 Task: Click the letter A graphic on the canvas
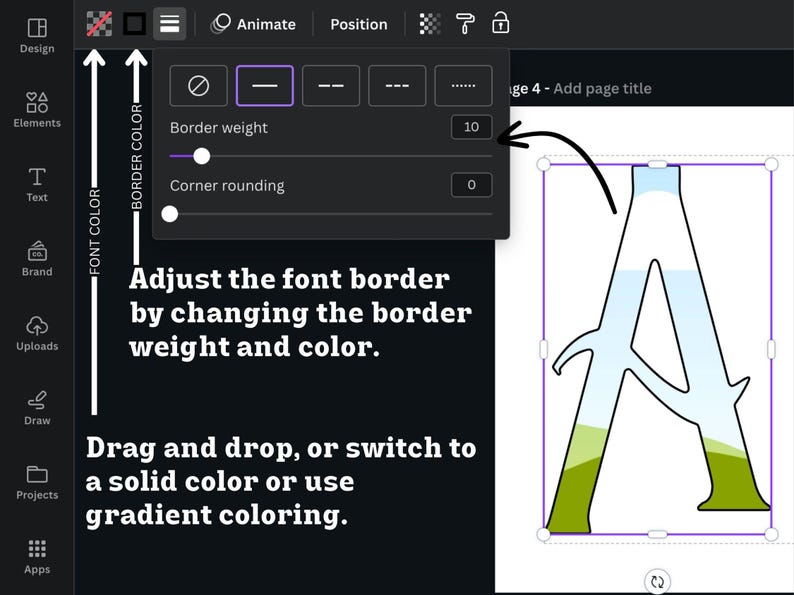[x=657, y=349]
